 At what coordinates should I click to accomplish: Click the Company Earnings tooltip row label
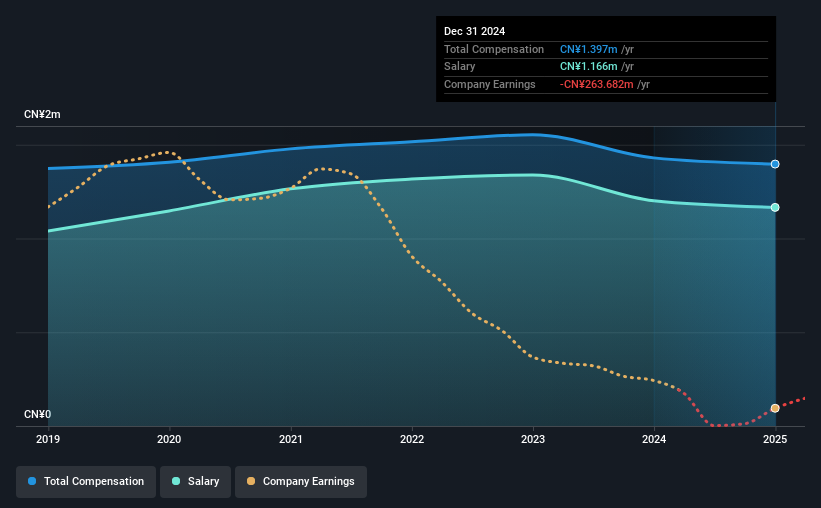[490, 84]
